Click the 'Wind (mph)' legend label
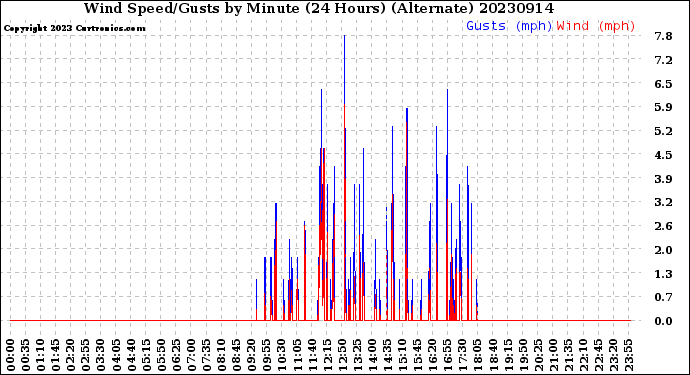Screen dimensions: 690x375 pos(596,26)
